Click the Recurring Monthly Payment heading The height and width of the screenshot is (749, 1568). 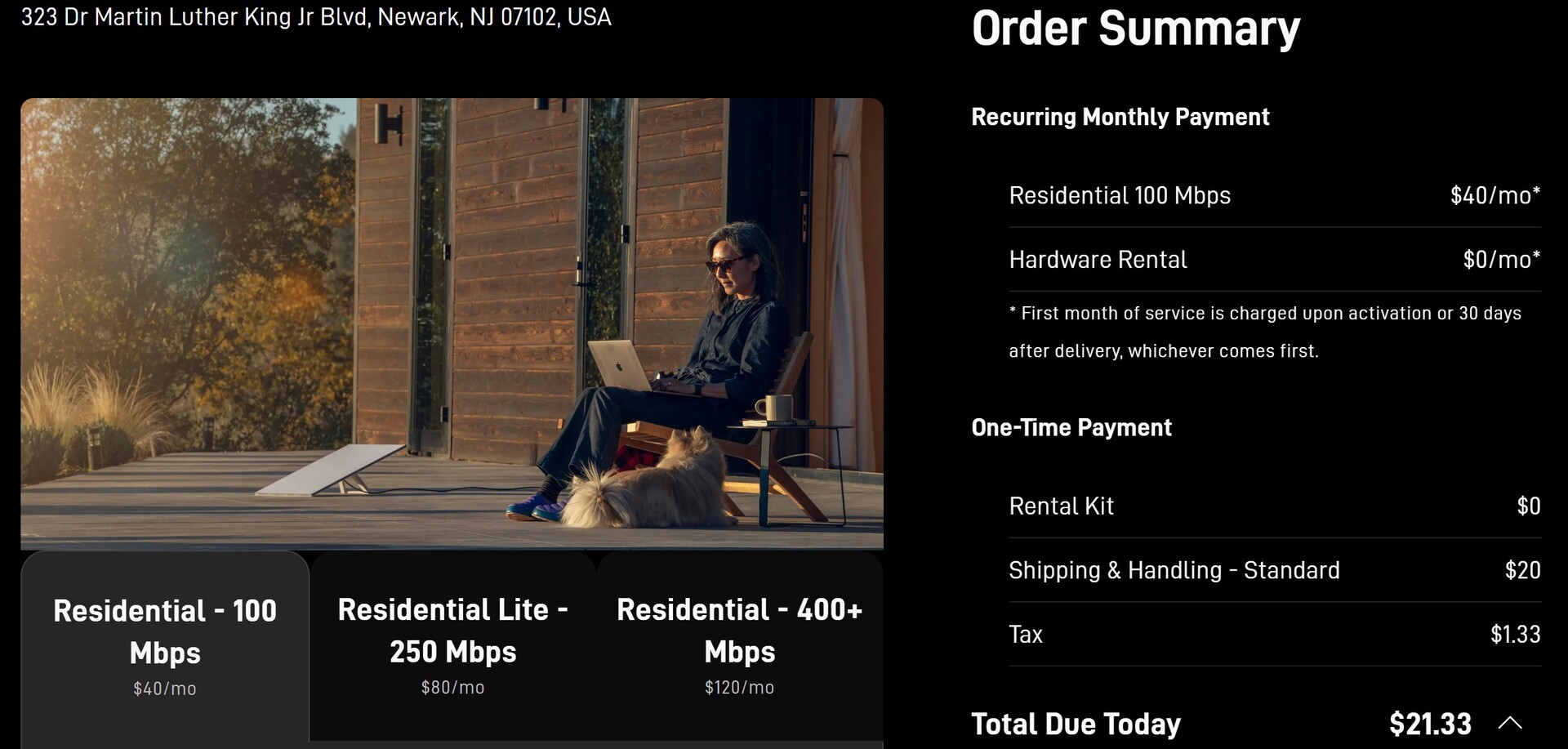(1120, 117)
